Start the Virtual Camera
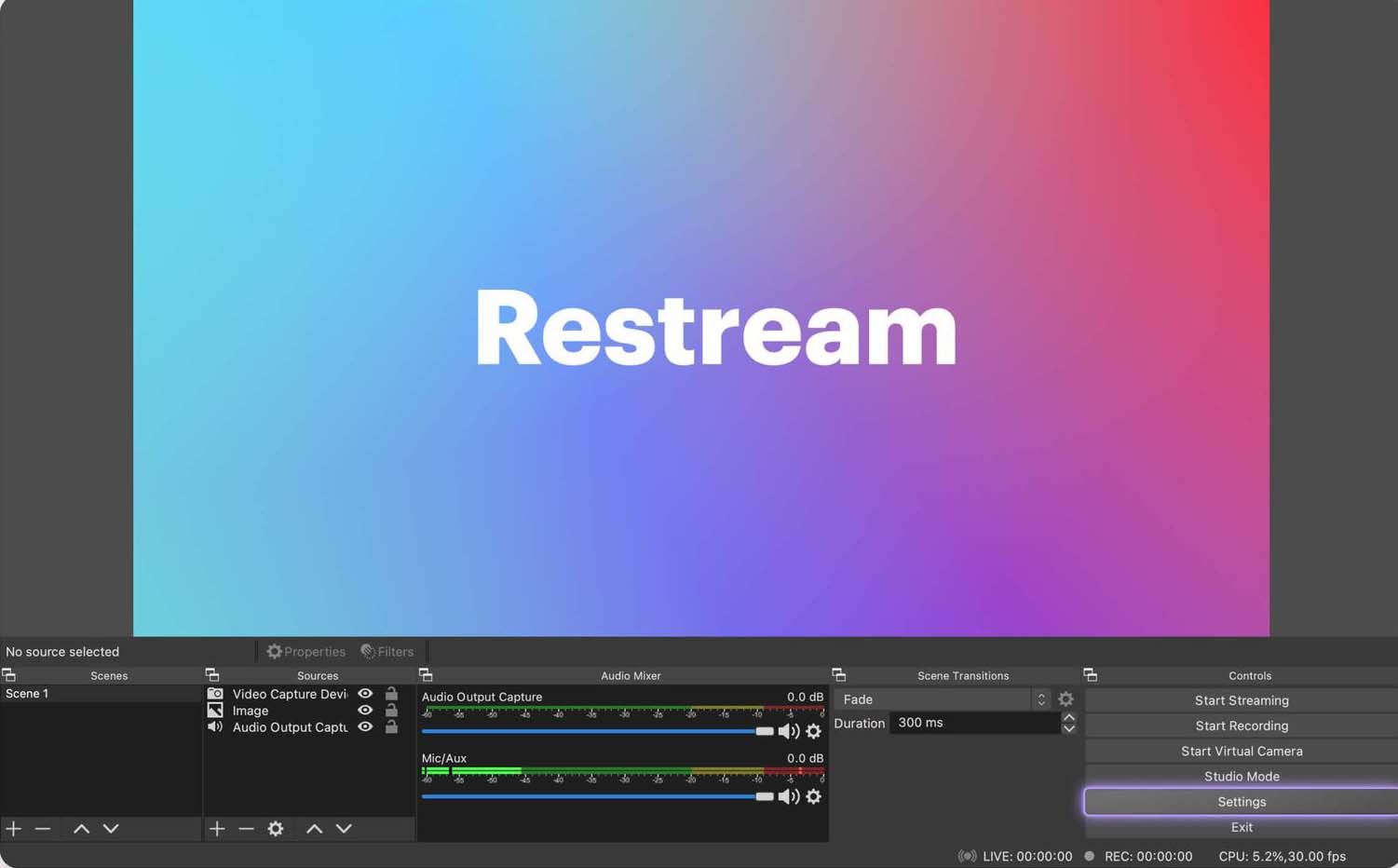Image resolution: width=1398 pixels, height=868 pixels. coord(1242,751)
